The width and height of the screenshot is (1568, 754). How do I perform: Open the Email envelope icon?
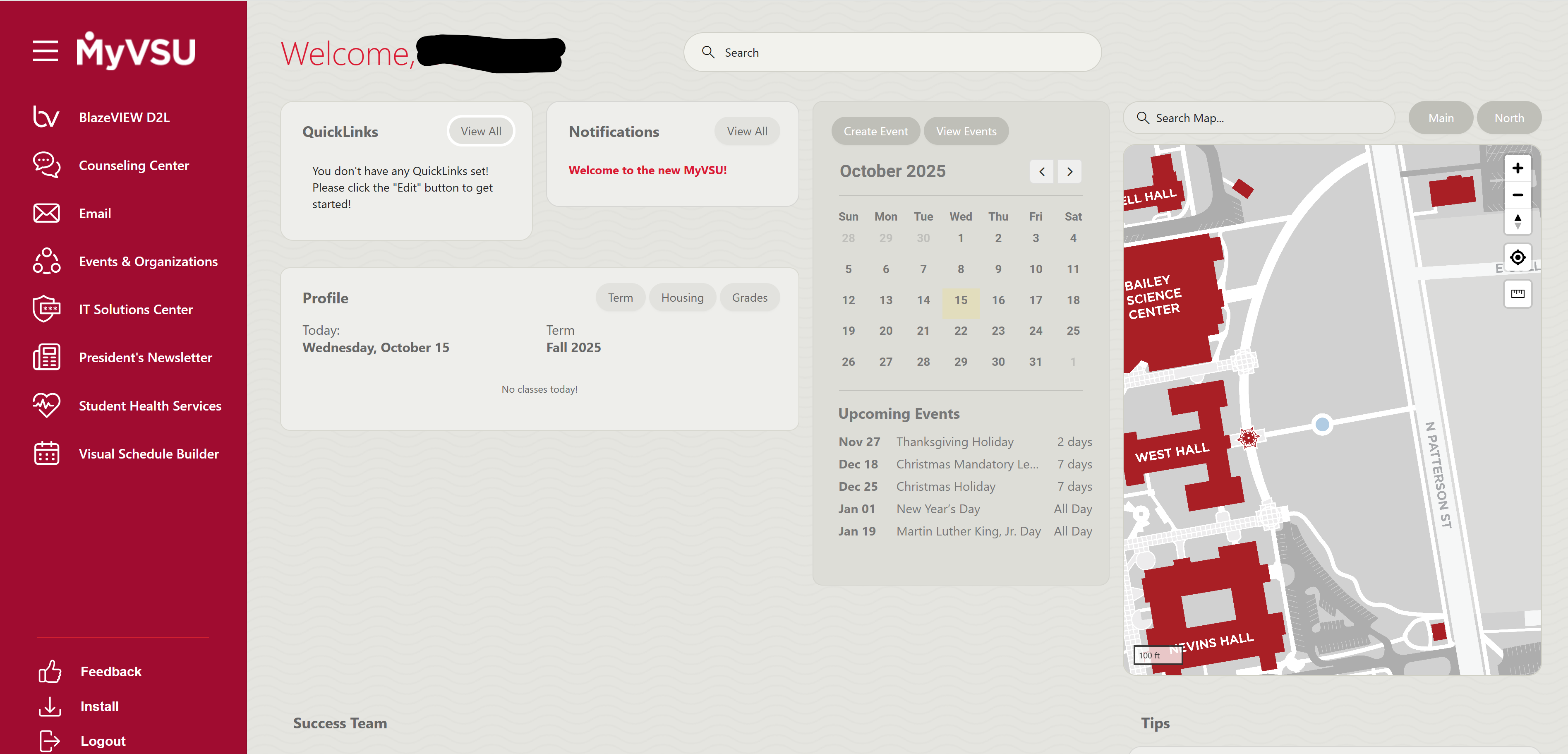click(x=46, y=213)
